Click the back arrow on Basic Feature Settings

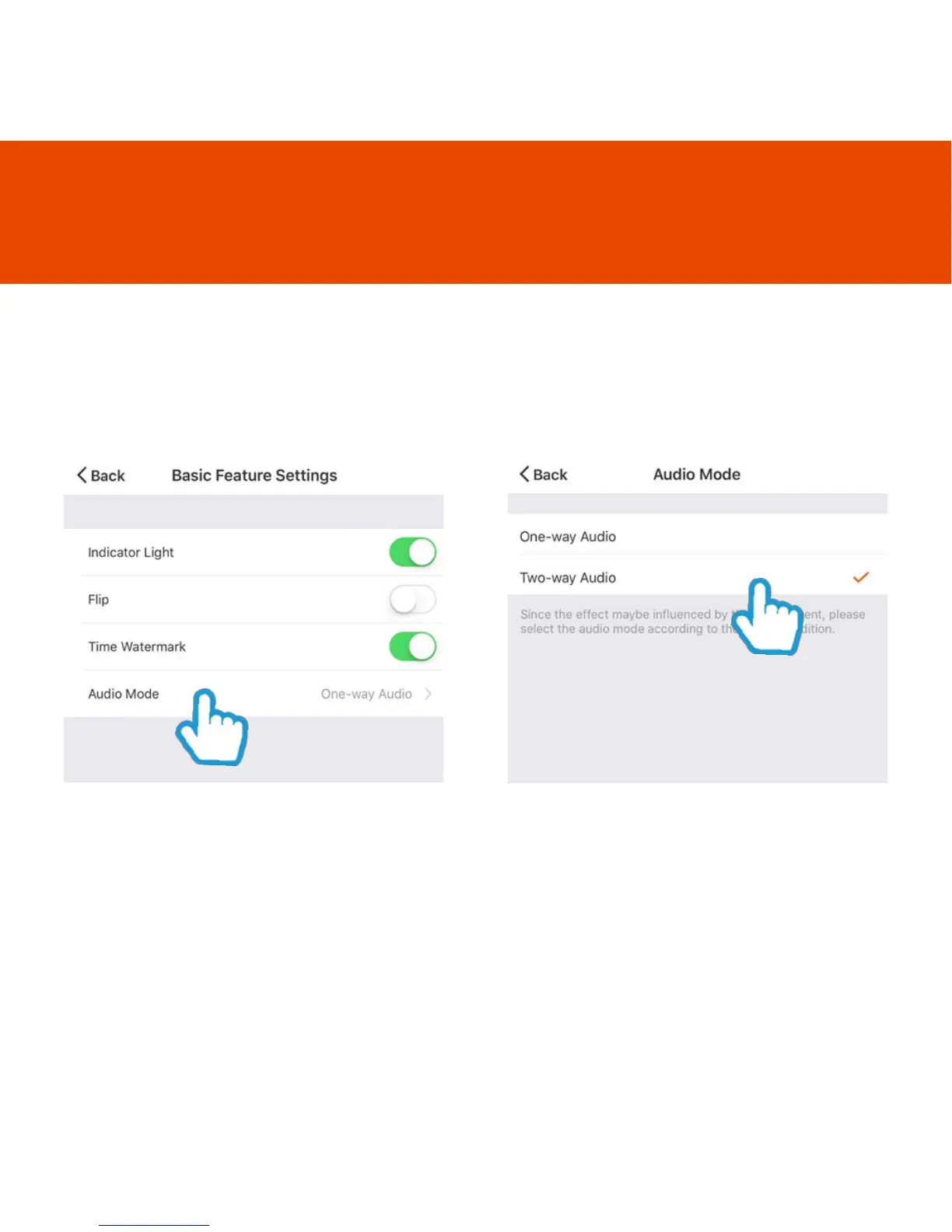coord(82,475)
